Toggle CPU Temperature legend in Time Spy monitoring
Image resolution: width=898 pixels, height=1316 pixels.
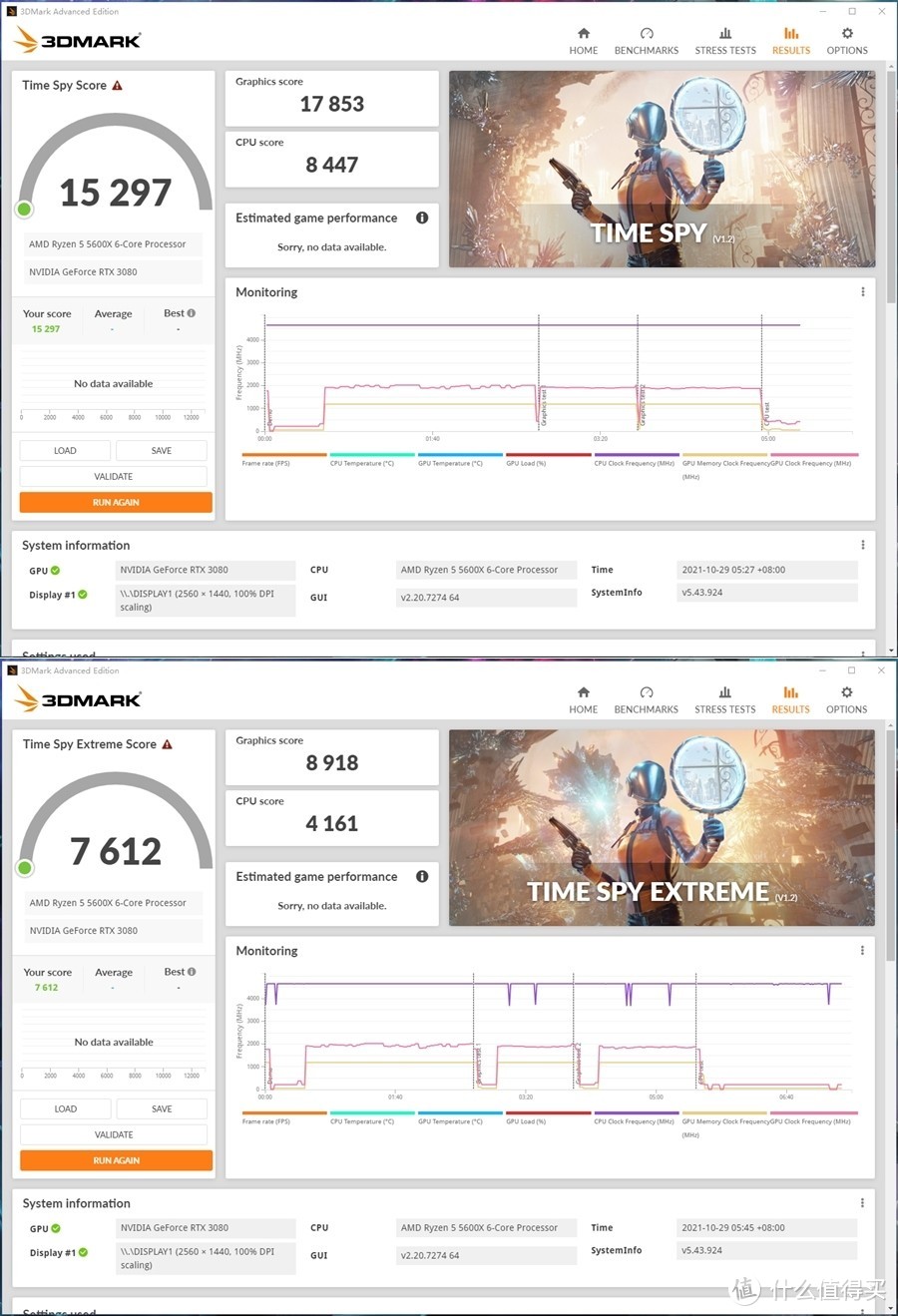click(x=371, y=460)
